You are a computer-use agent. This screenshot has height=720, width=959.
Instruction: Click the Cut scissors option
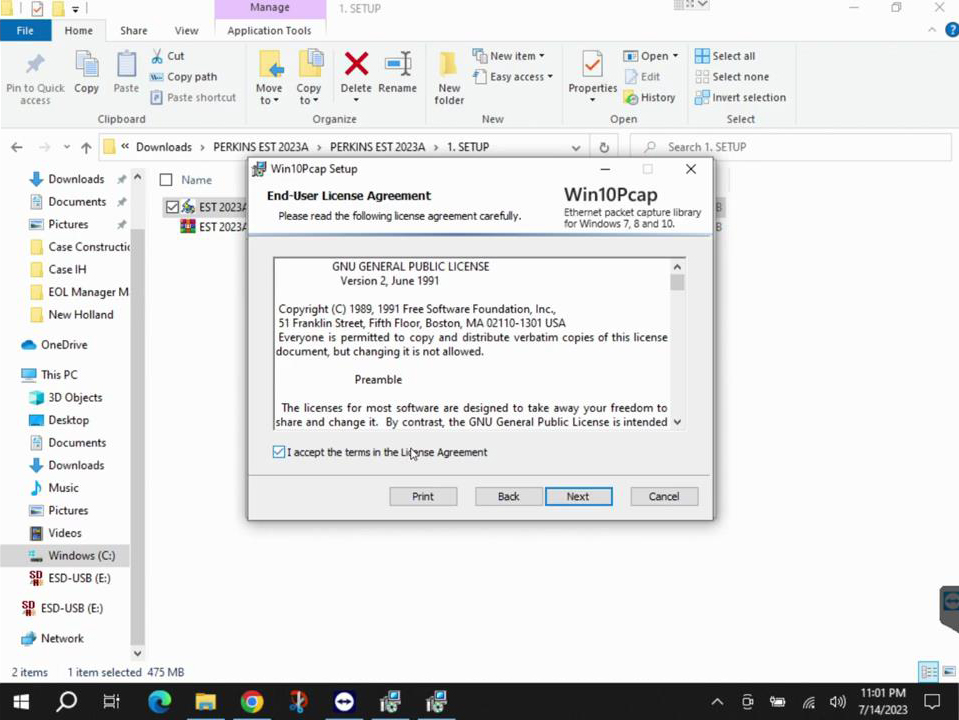[x=168, y=56]
